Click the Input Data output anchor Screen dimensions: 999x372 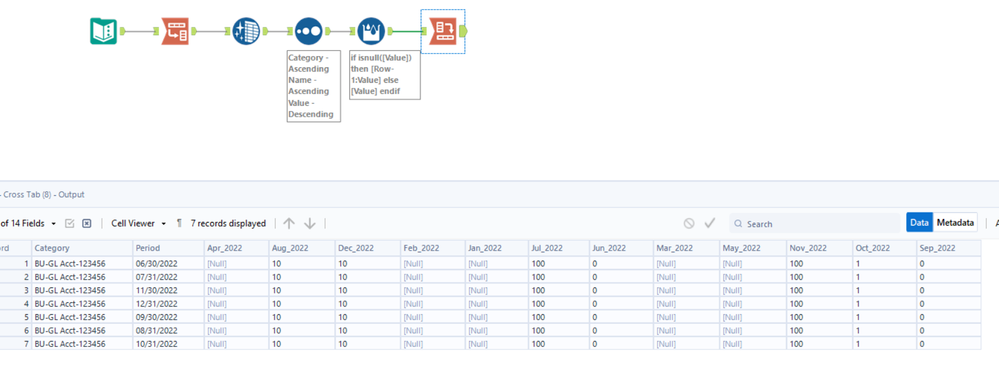click(124, 31)
